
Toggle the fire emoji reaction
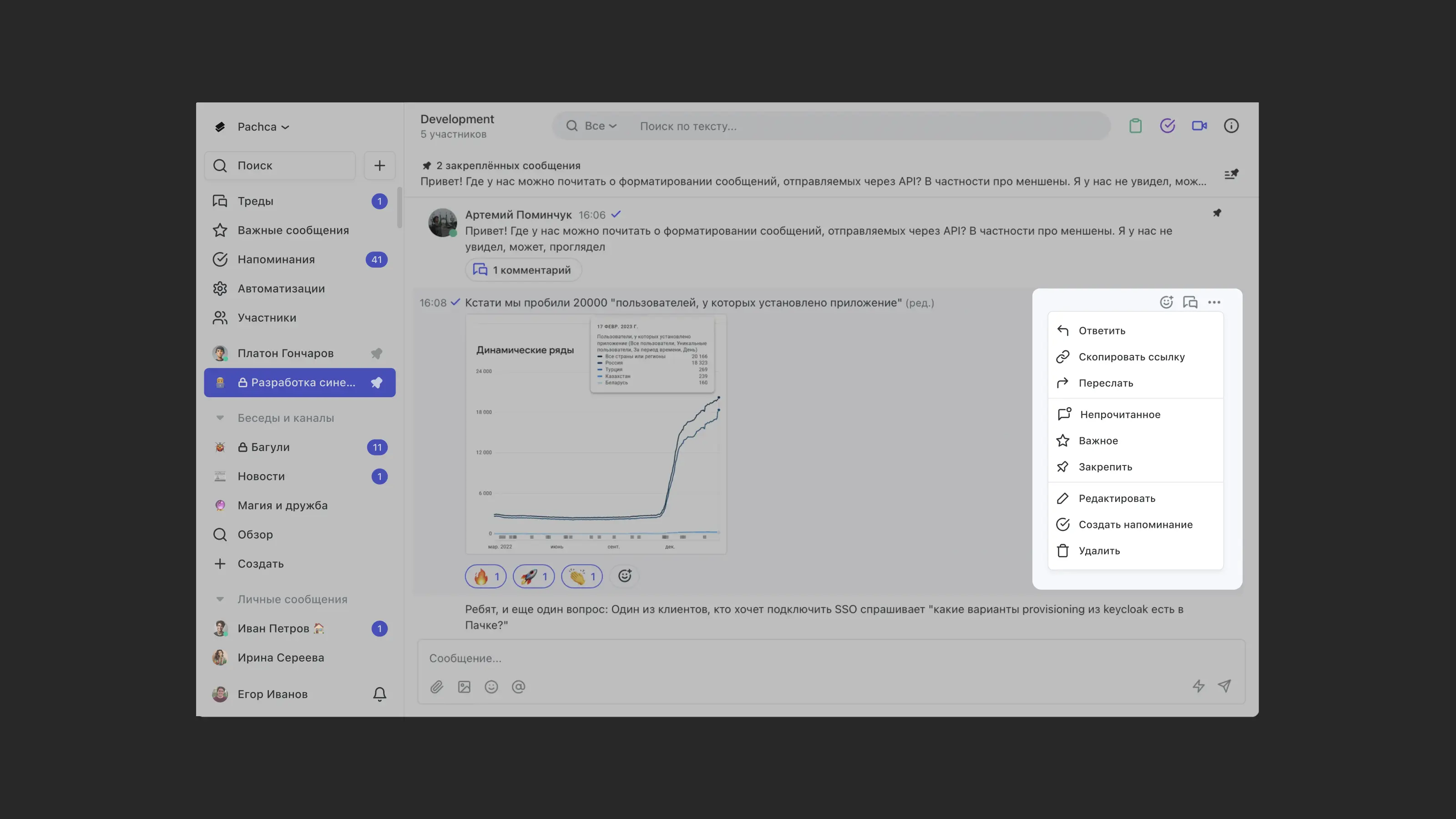pyautogui.click(x=485, y=576)
